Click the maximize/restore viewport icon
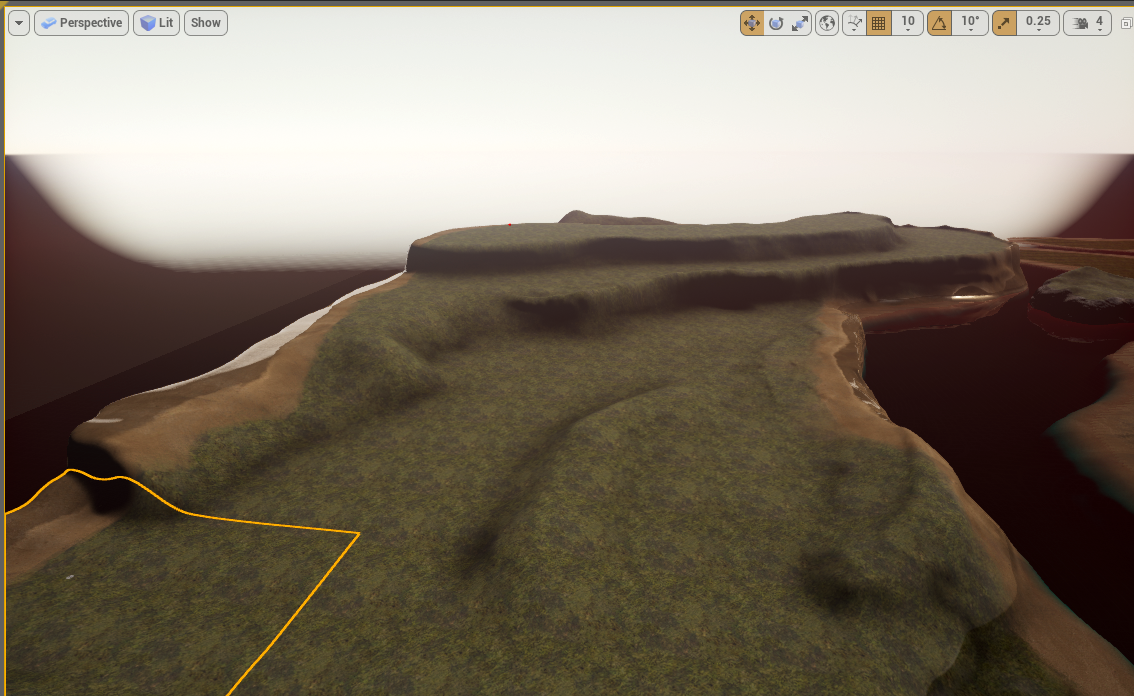Image resolution: width=1134 pixels, height=696 pixels. [x=1126, y=24]
